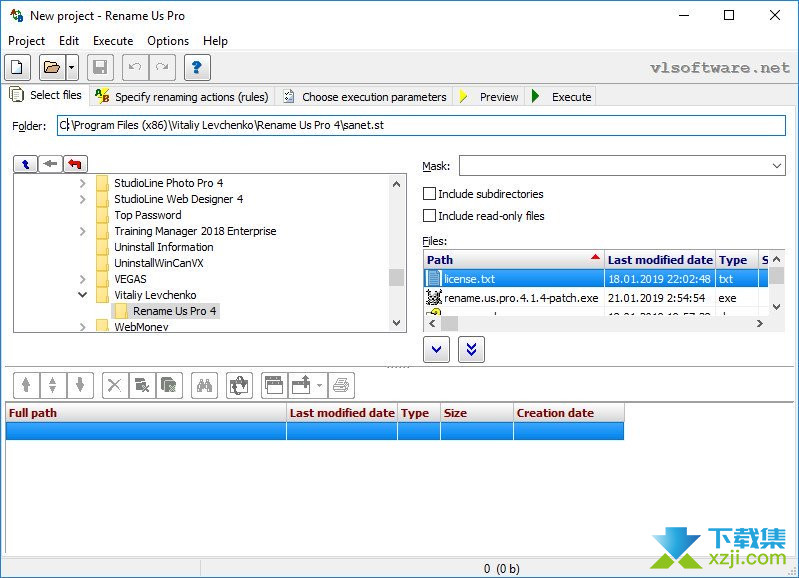Expand Training Manager 2018 Enterprise folder
This screenshot has width=799, height=578.
click(x=83, y=231)
